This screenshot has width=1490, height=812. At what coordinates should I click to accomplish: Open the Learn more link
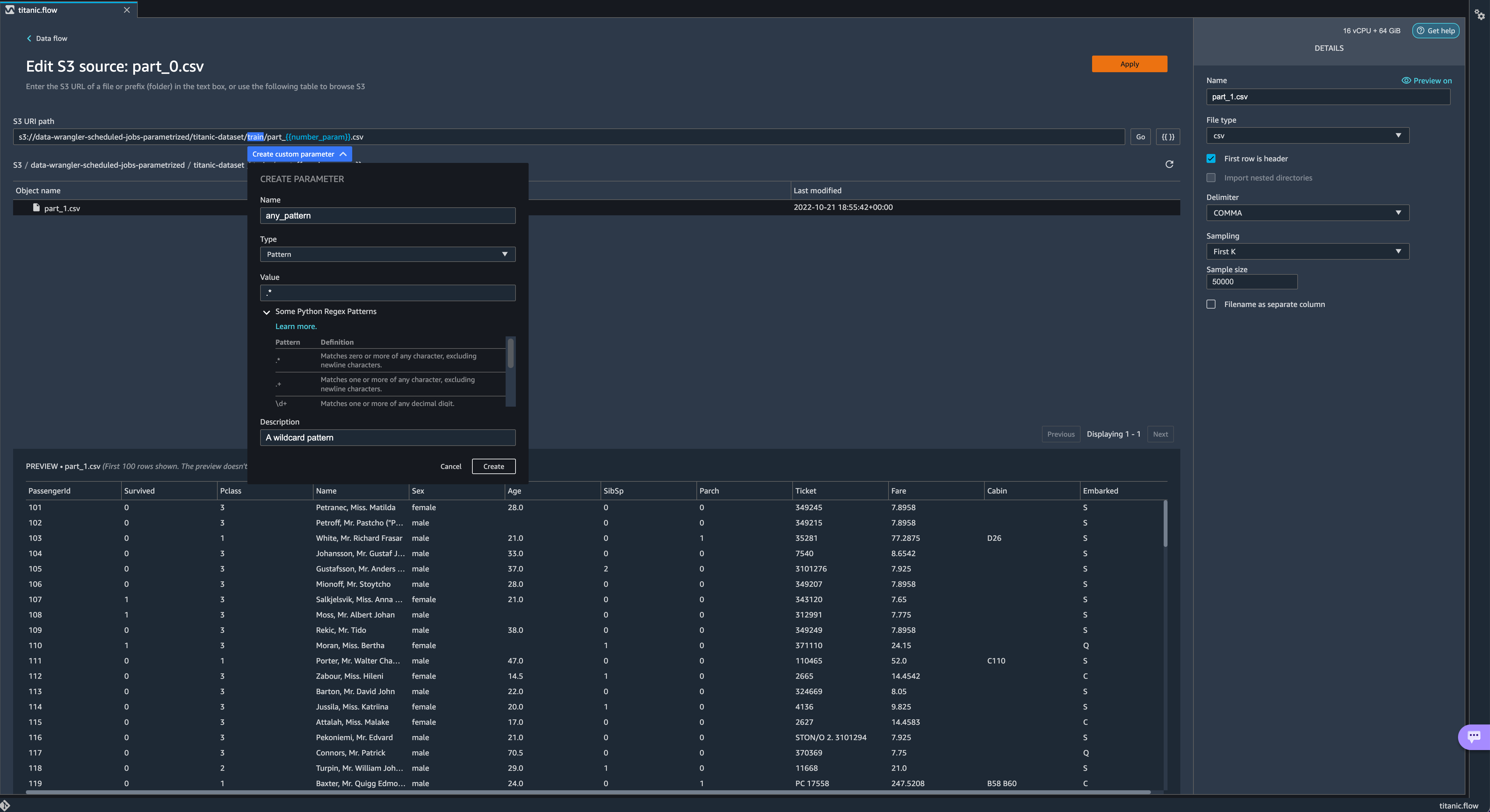pyautogui.click(x=296, y=326)
